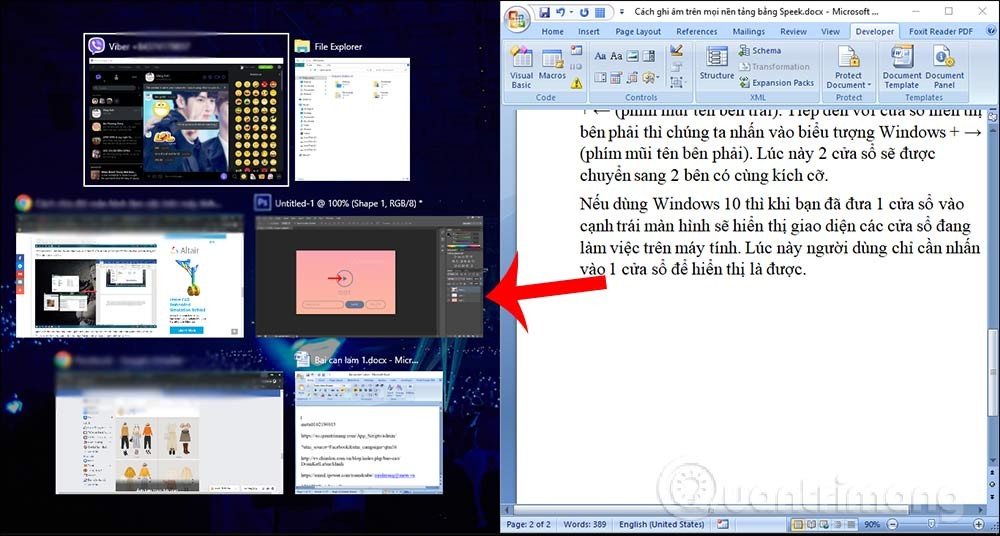Click the Document Template button
Image resolution: width=1000 pixels, height=536 pixels.
[x=902, y=67]
